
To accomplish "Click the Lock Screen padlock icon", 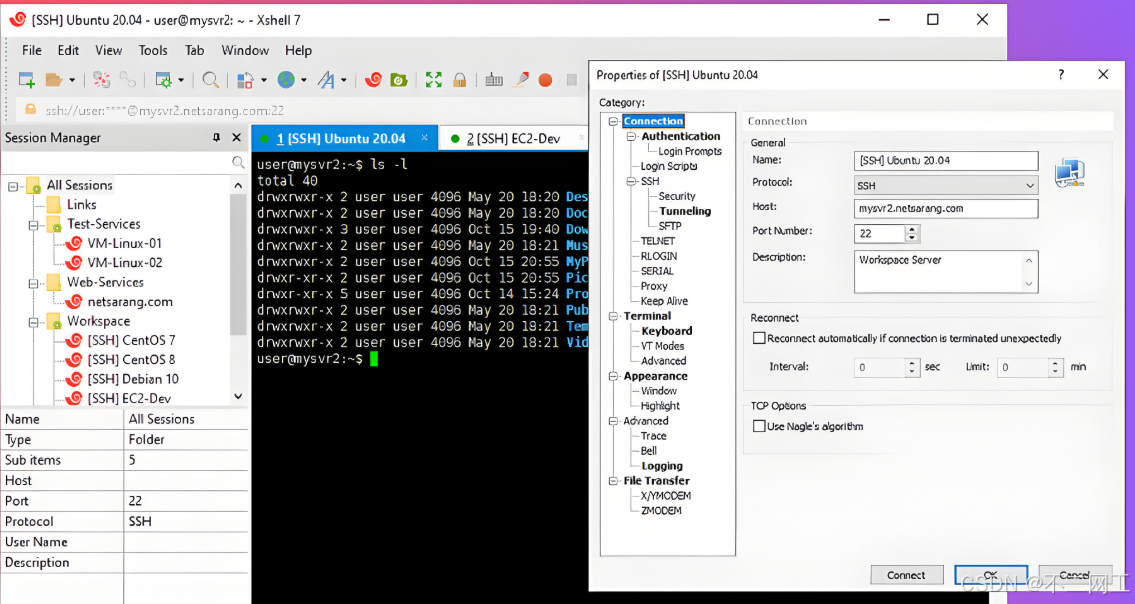I will [459, 80].
